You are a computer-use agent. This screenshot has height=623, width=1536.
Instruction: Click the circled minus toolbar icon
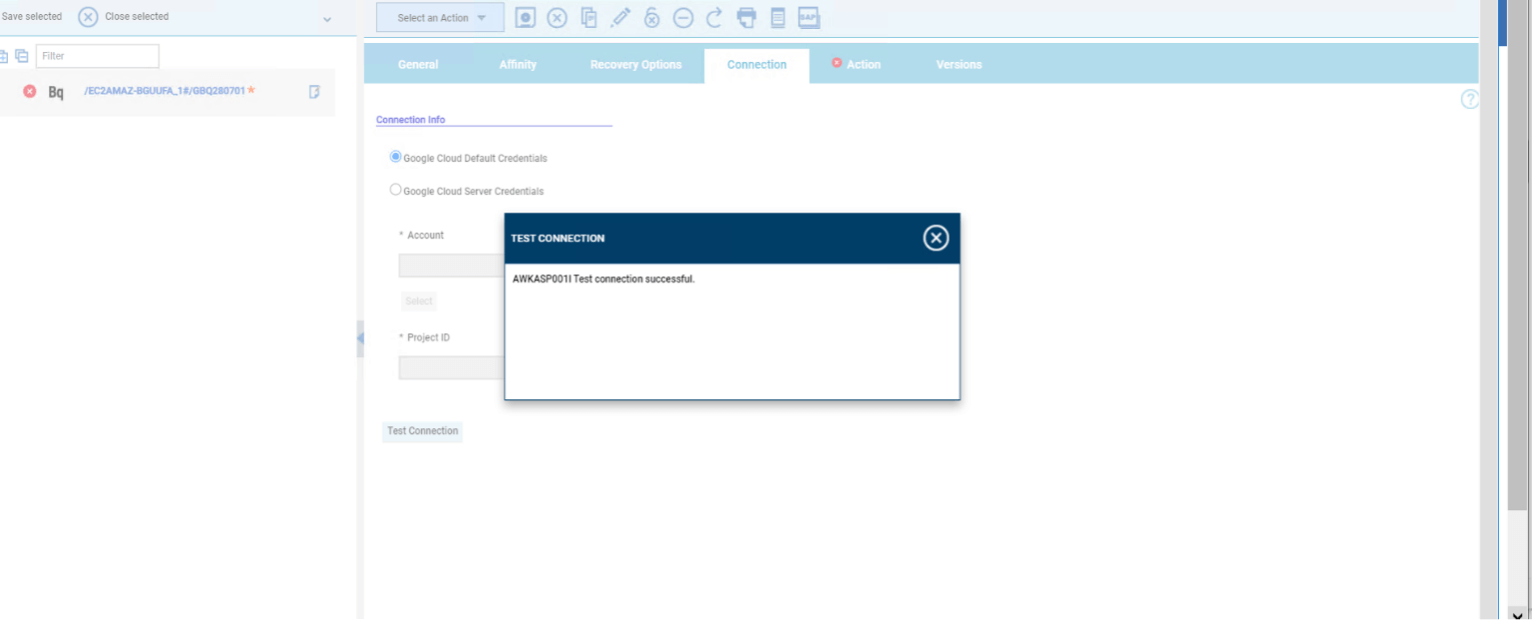(683, 17)
